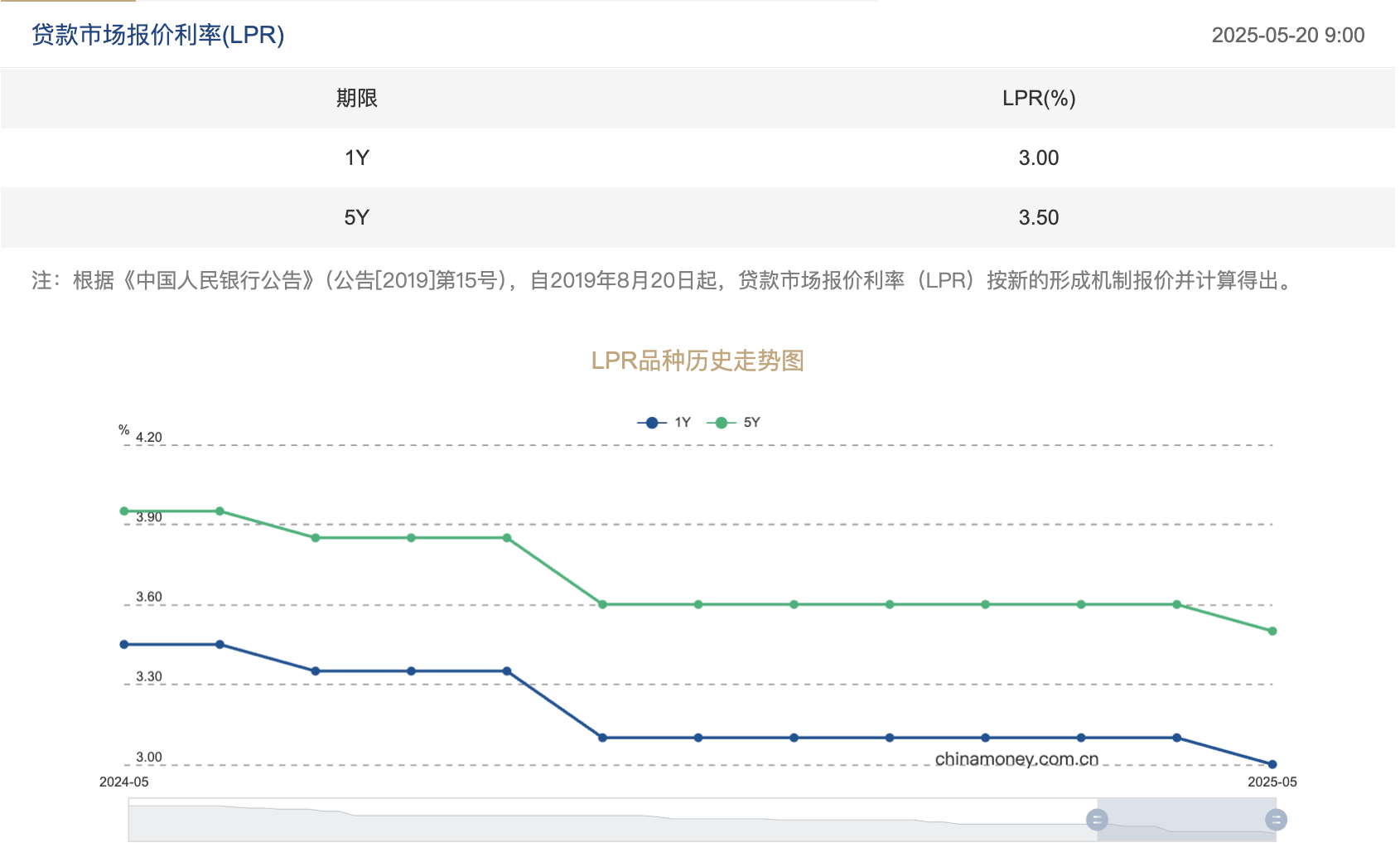Toggle the 5Y series legend item
This screenshot has height=867, width=1400.
[733, 423]
